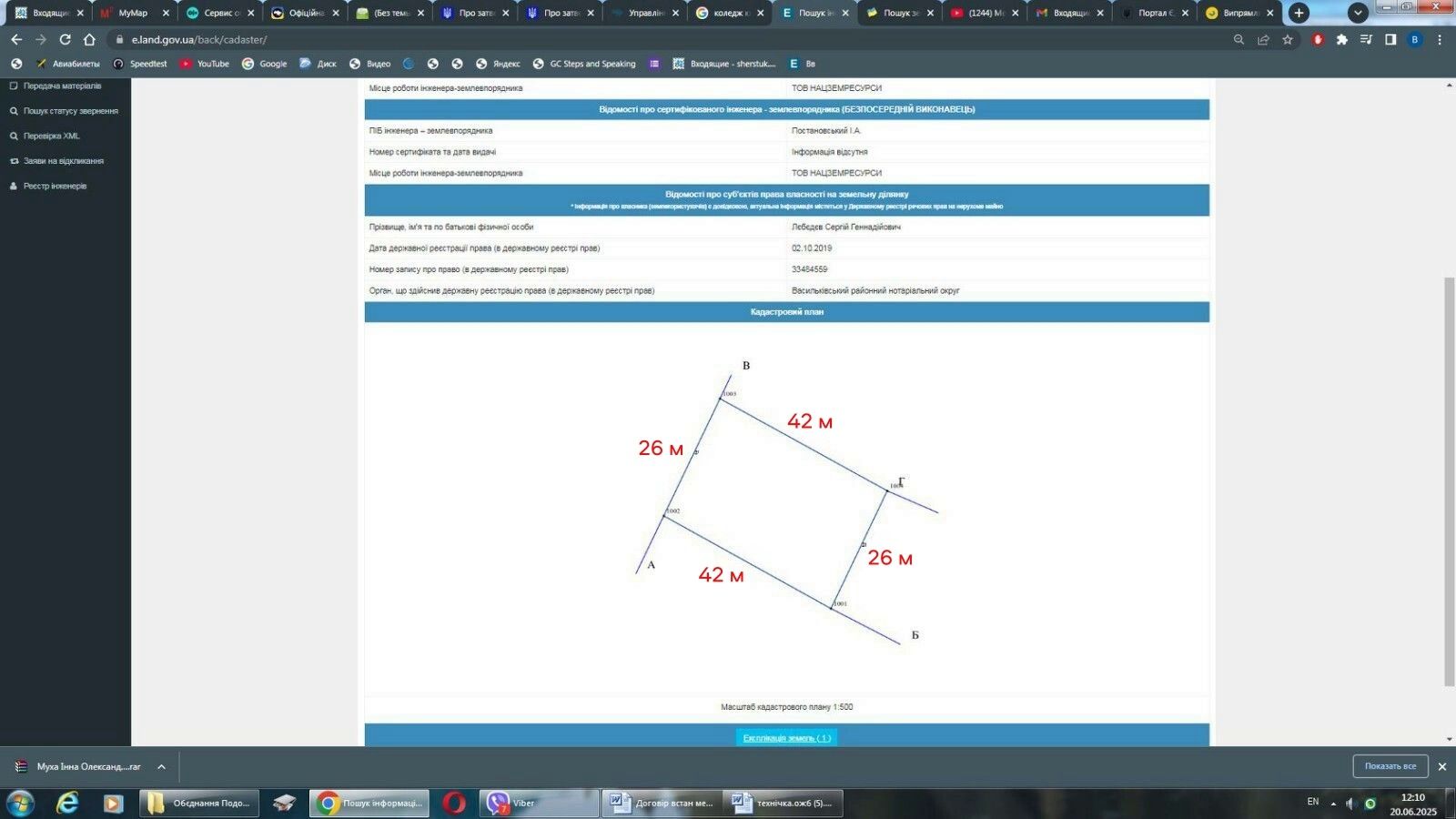
Task: Click owner name Лебедєв Сергій Геннадійович
Action: [845, 227]
